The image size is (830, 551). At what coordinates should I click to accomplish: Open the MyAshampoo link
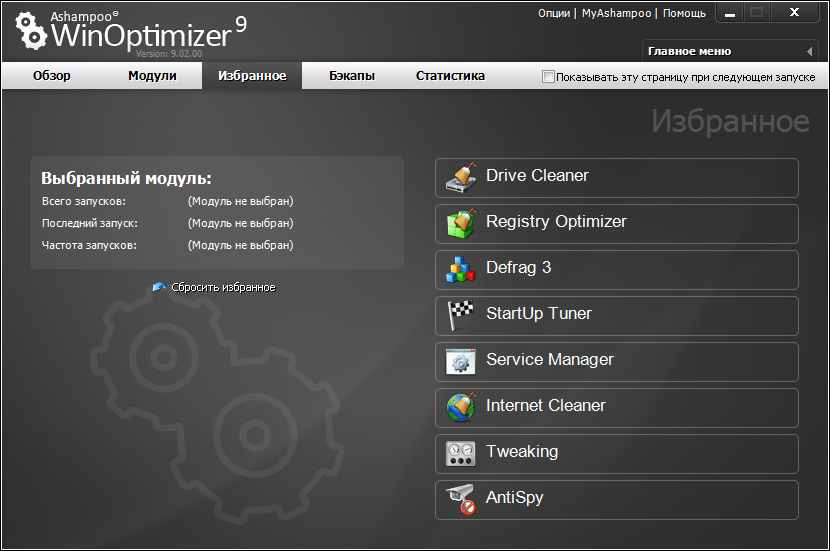pyautogui.click(x=615, y=13)
